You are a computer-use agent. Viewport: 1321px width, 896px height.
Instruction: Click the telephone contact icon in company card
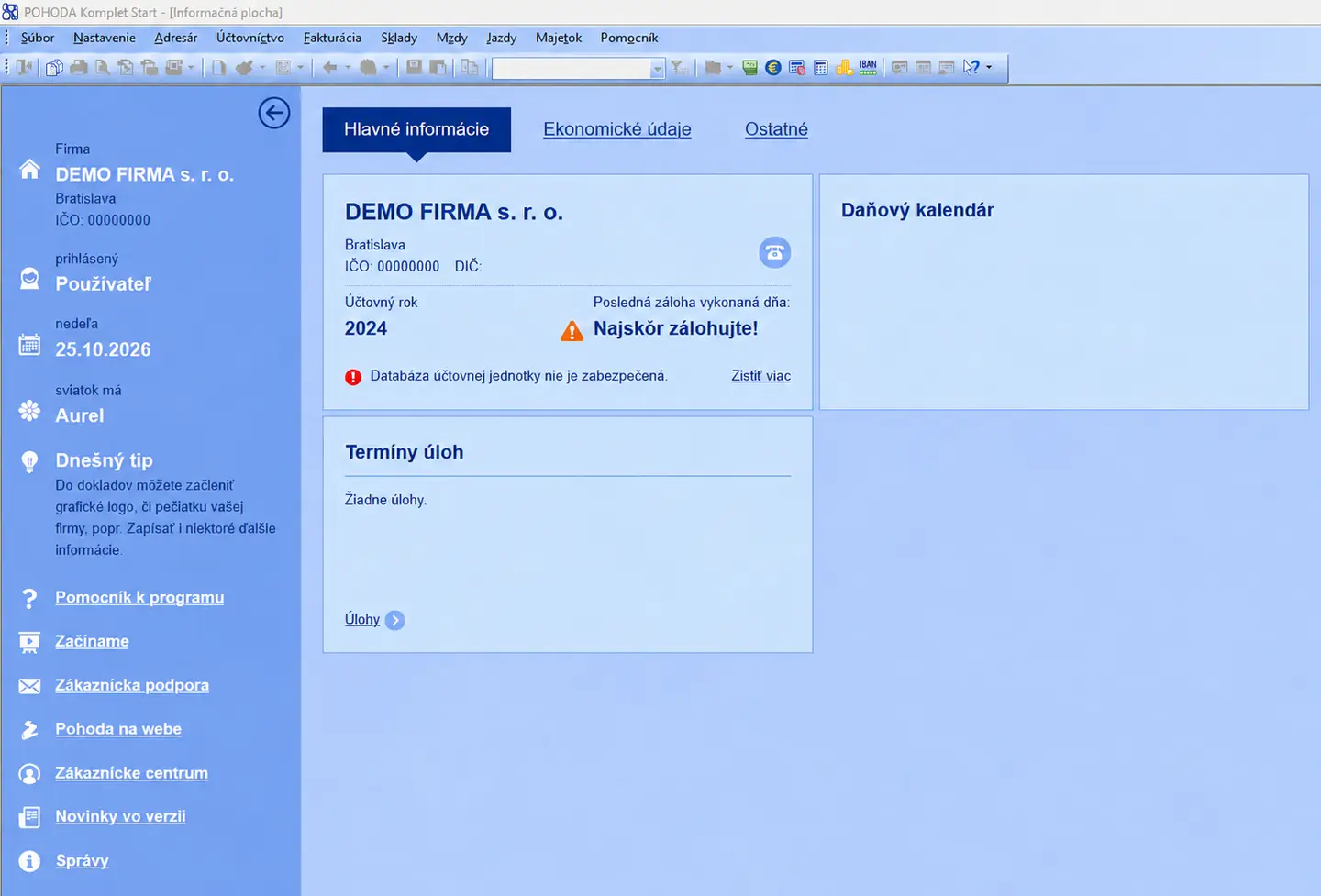tap(775, 252)
